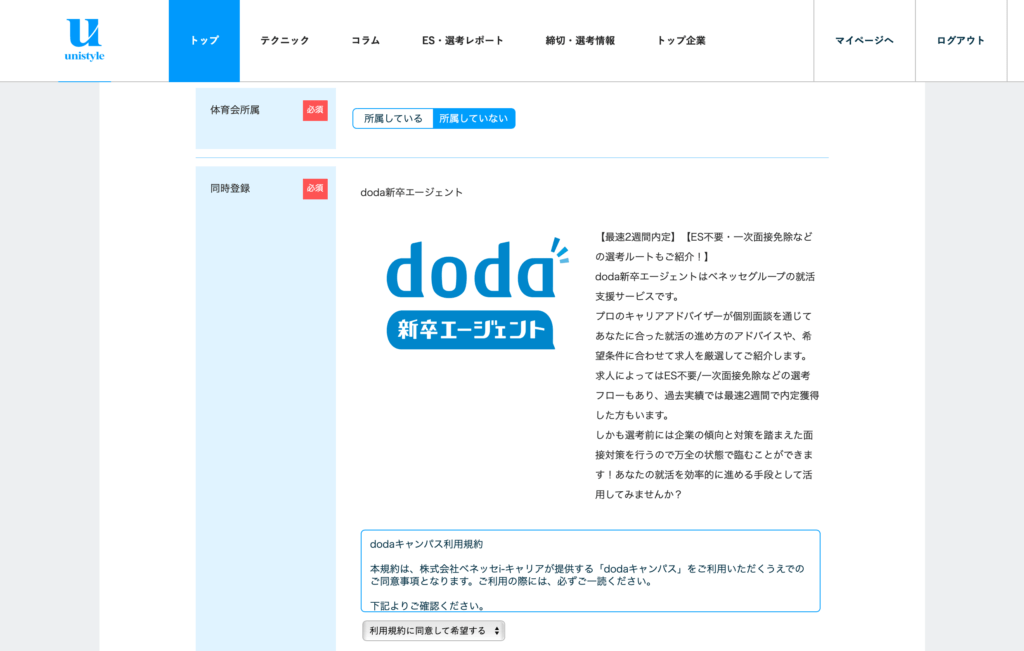Click the 体育会所属 field label
Screen dimensions: 1024x651
(234, 110)
